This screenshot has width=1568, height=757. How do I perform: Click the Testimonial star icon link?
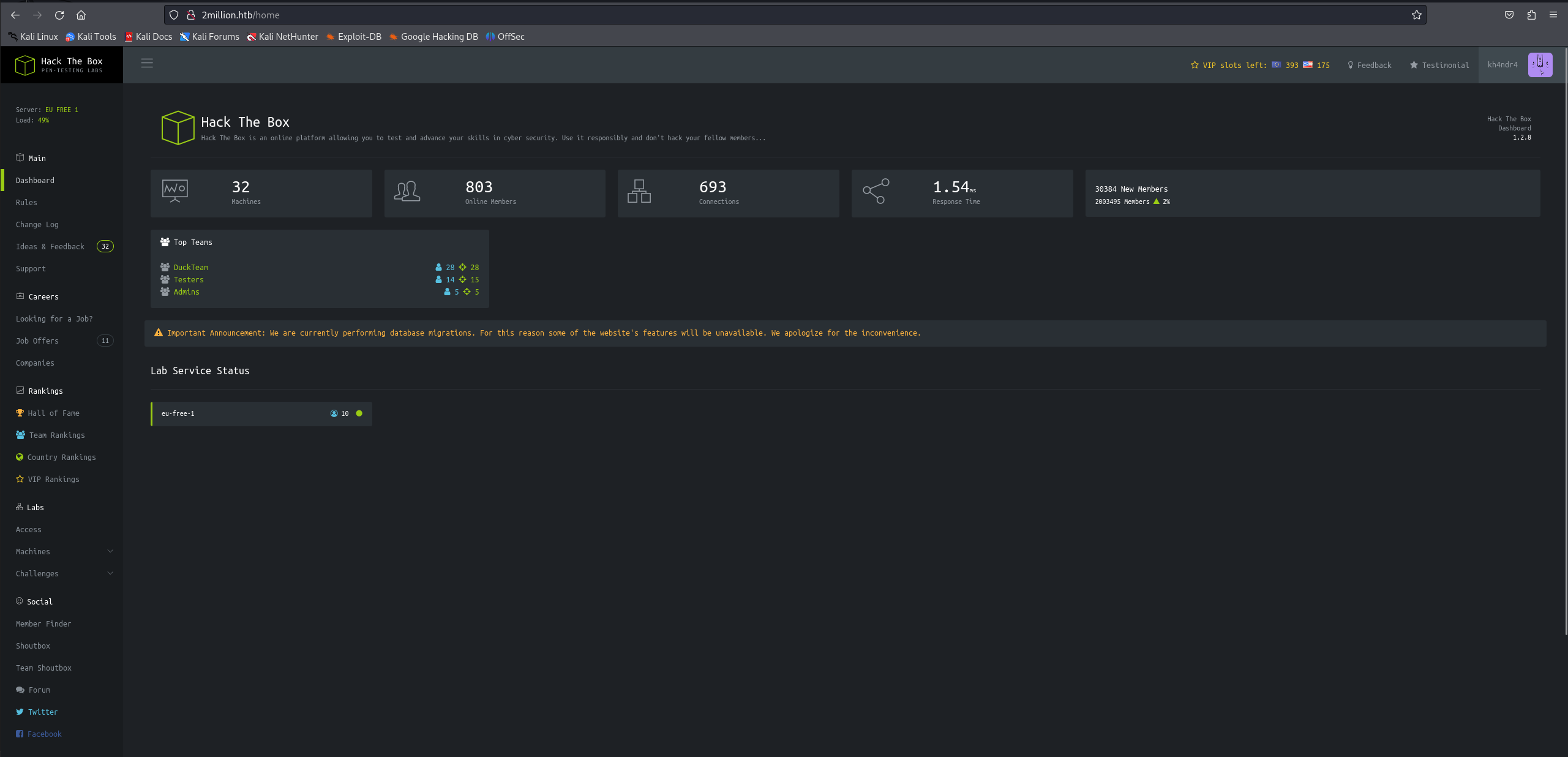pyautogui.click(x=1439, y=65)
